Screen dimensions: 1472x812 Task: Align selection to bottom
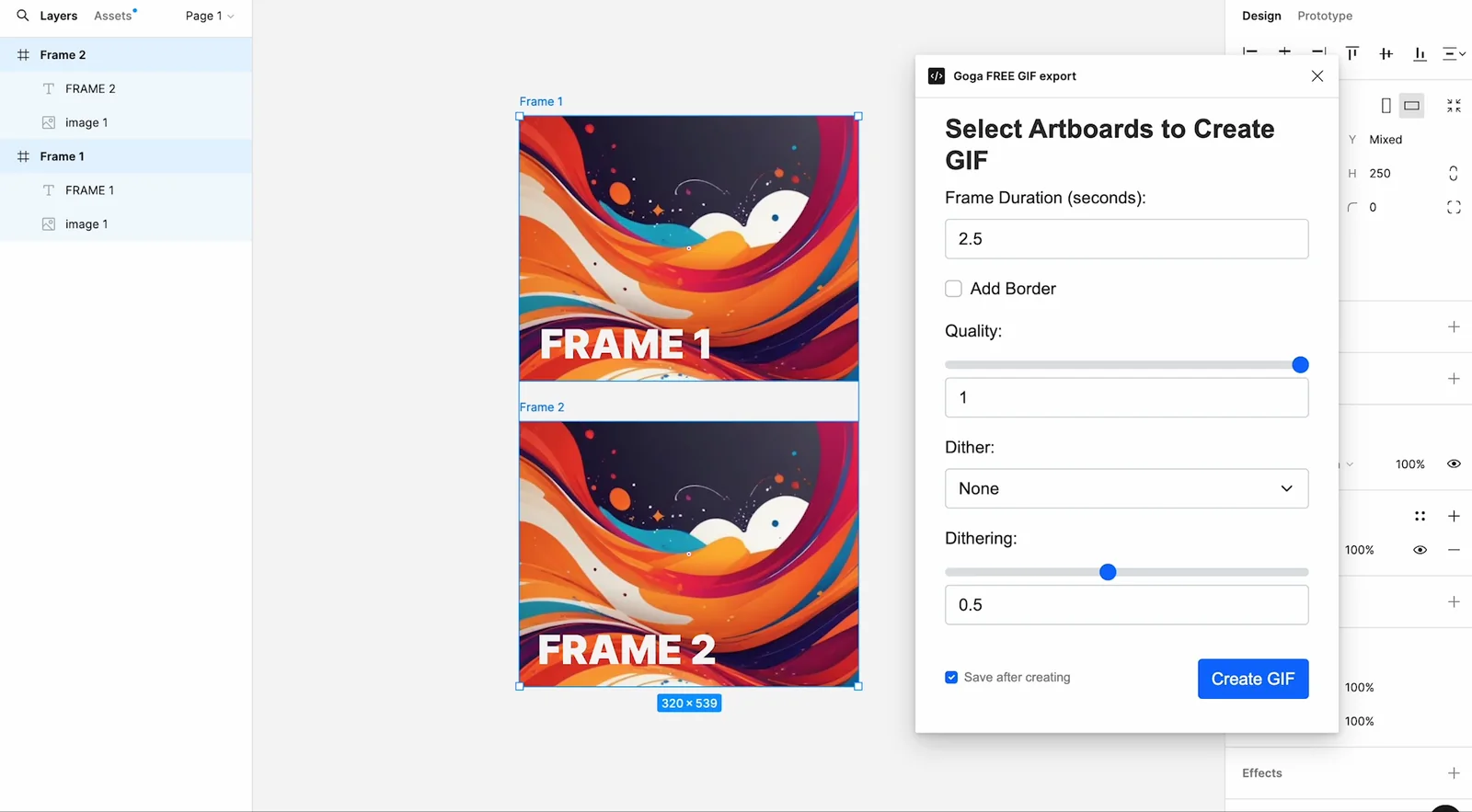(1420, 53)
